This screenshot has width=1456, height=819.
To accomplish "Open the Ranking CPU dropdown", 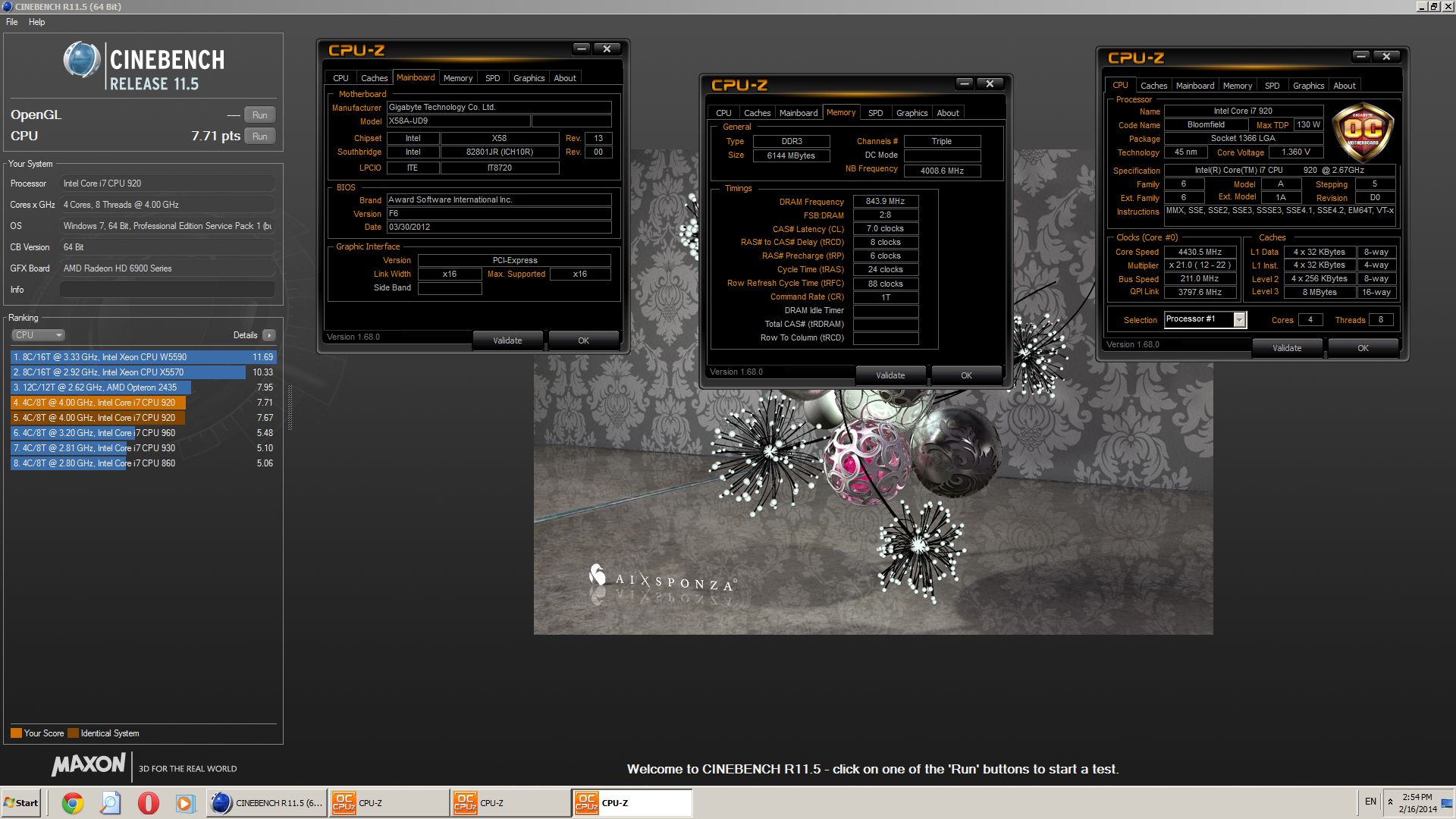I will point(38,335).
